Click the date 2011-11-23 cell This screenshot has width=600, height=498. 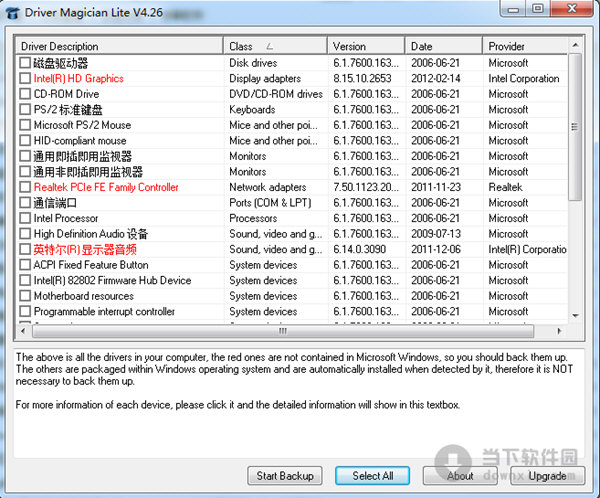click(x=436, y=187)
